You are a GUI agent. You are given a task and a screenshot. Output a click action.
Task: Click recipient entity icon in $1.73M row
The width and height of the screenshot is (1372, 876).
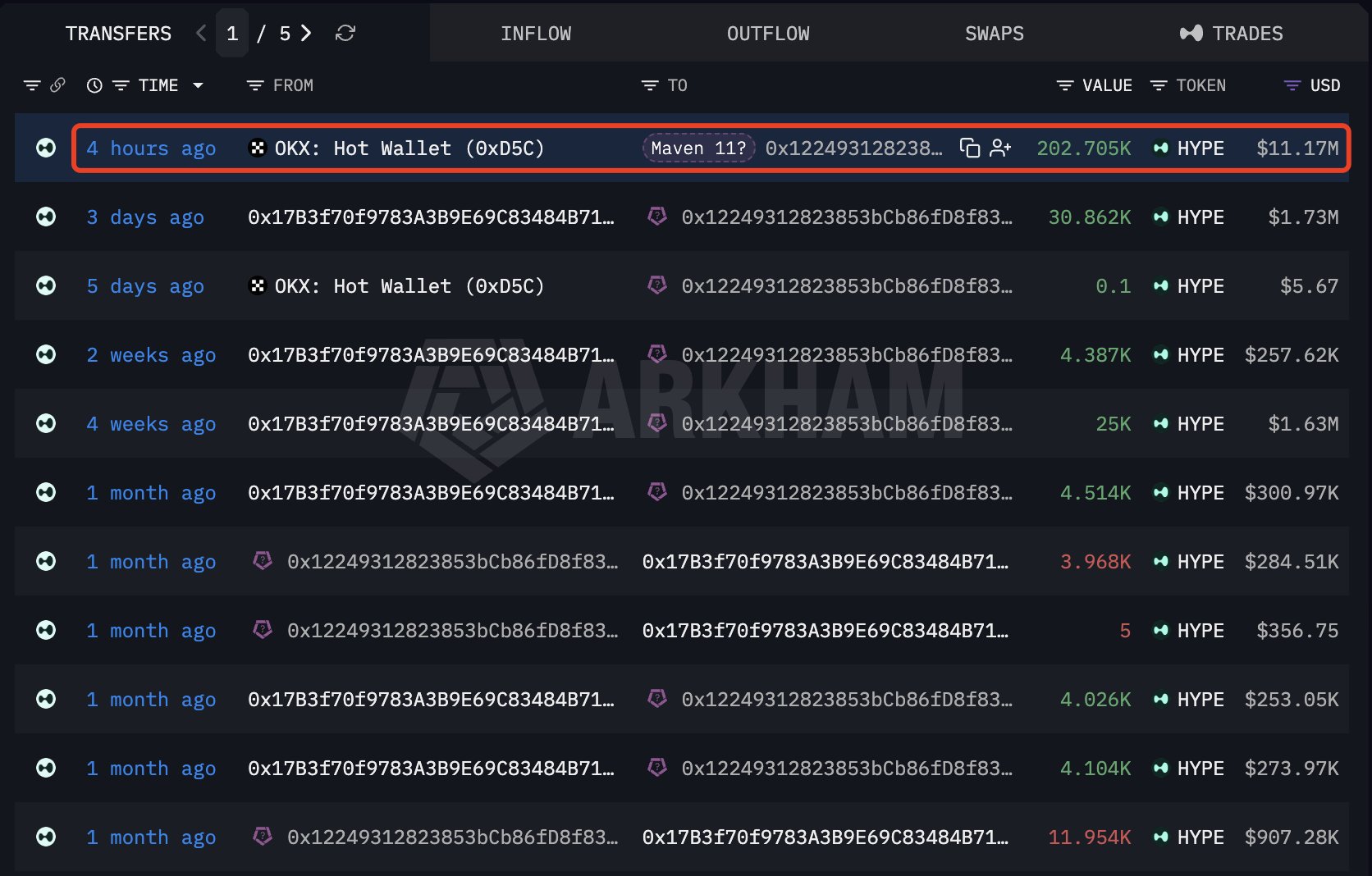click(656, 216)
